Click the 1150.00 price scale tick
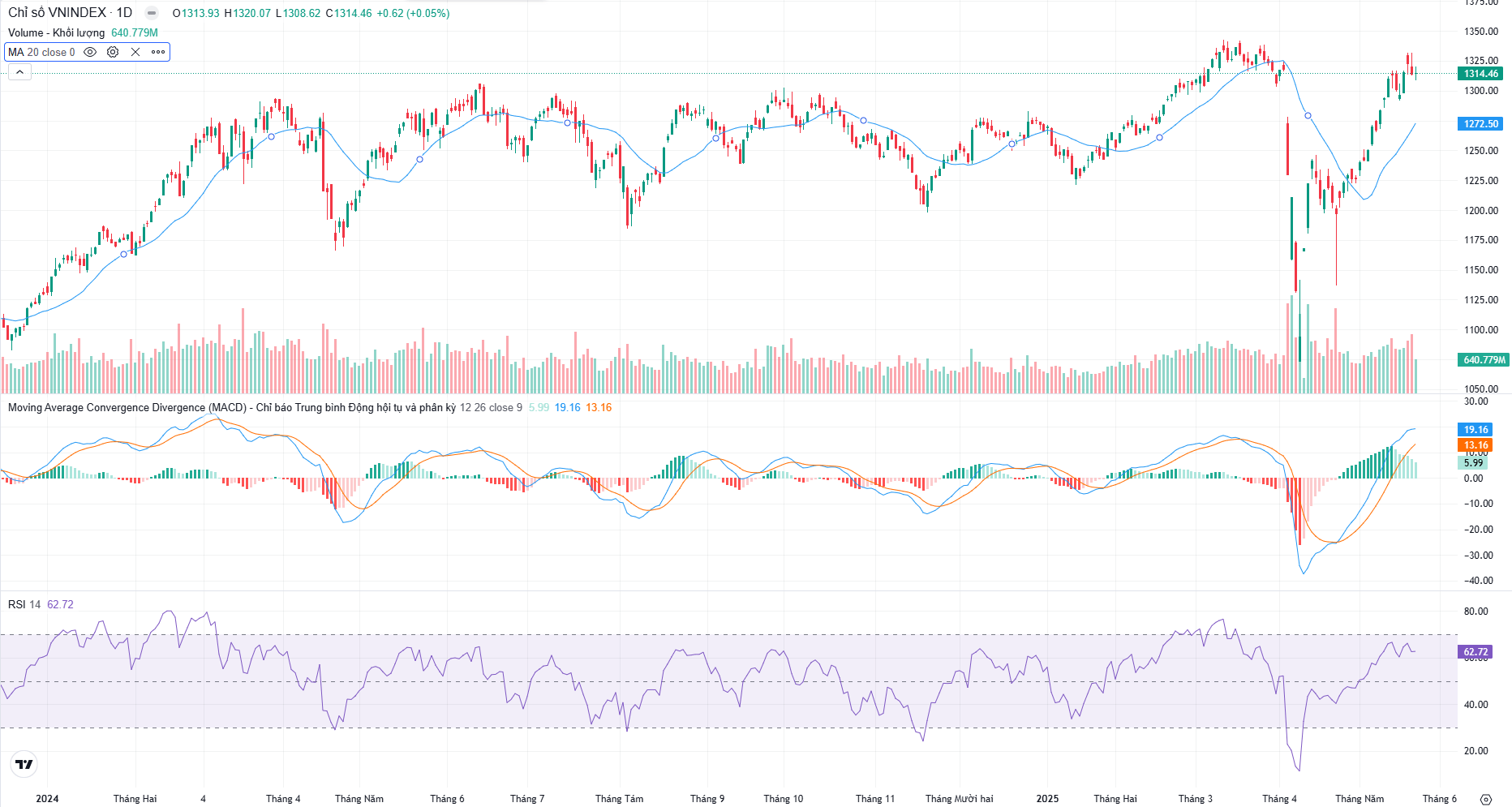The image size is (1512, 807). tap(1481, 270)
